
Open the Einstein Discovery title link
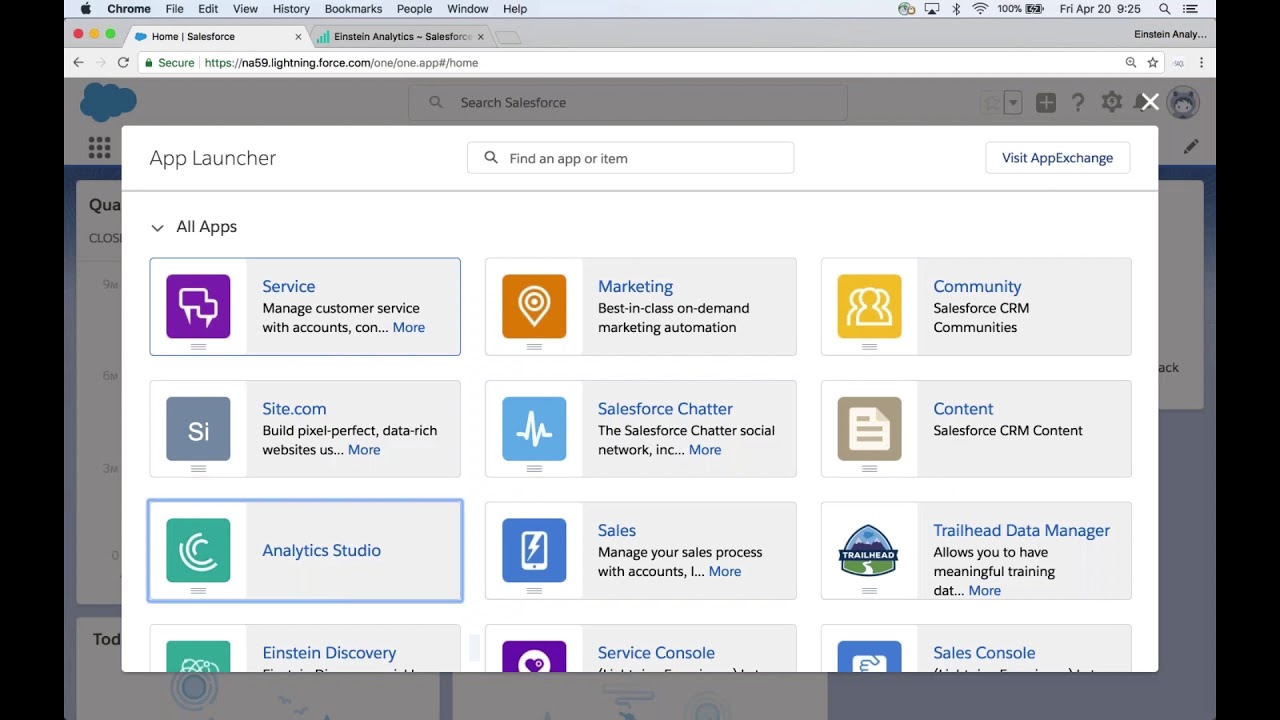(329, 652)
